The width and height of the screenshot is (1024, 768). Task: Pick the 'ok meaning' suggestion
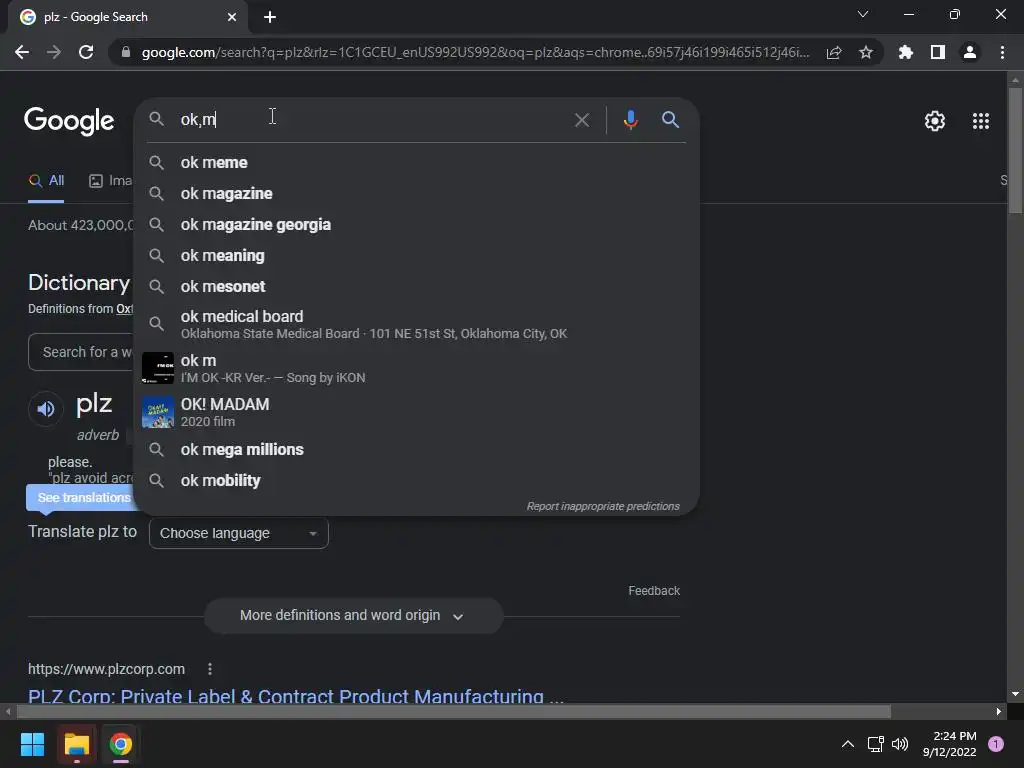click(x=416, y=255)
